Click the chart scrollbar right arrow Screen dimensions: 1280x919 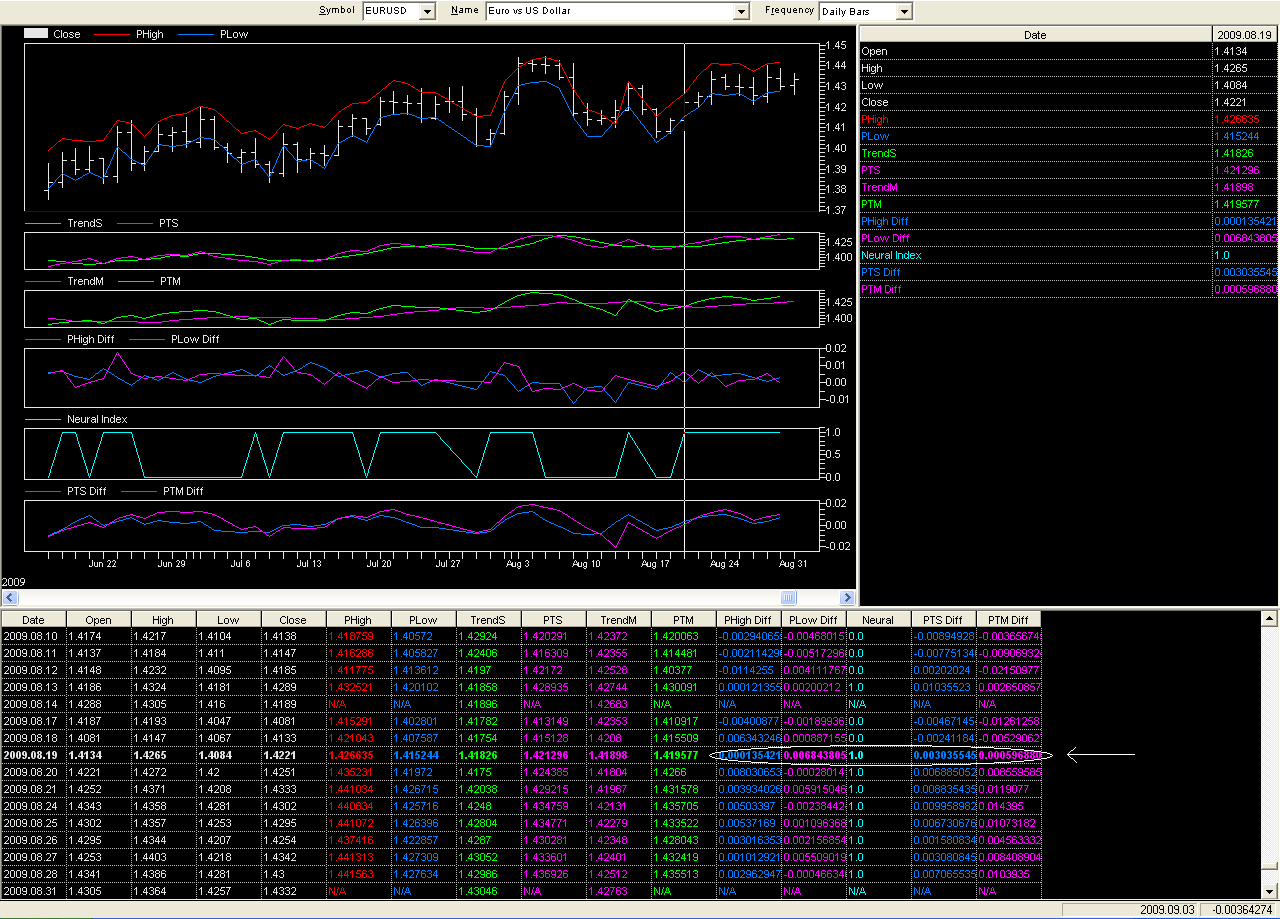(849, 598)
